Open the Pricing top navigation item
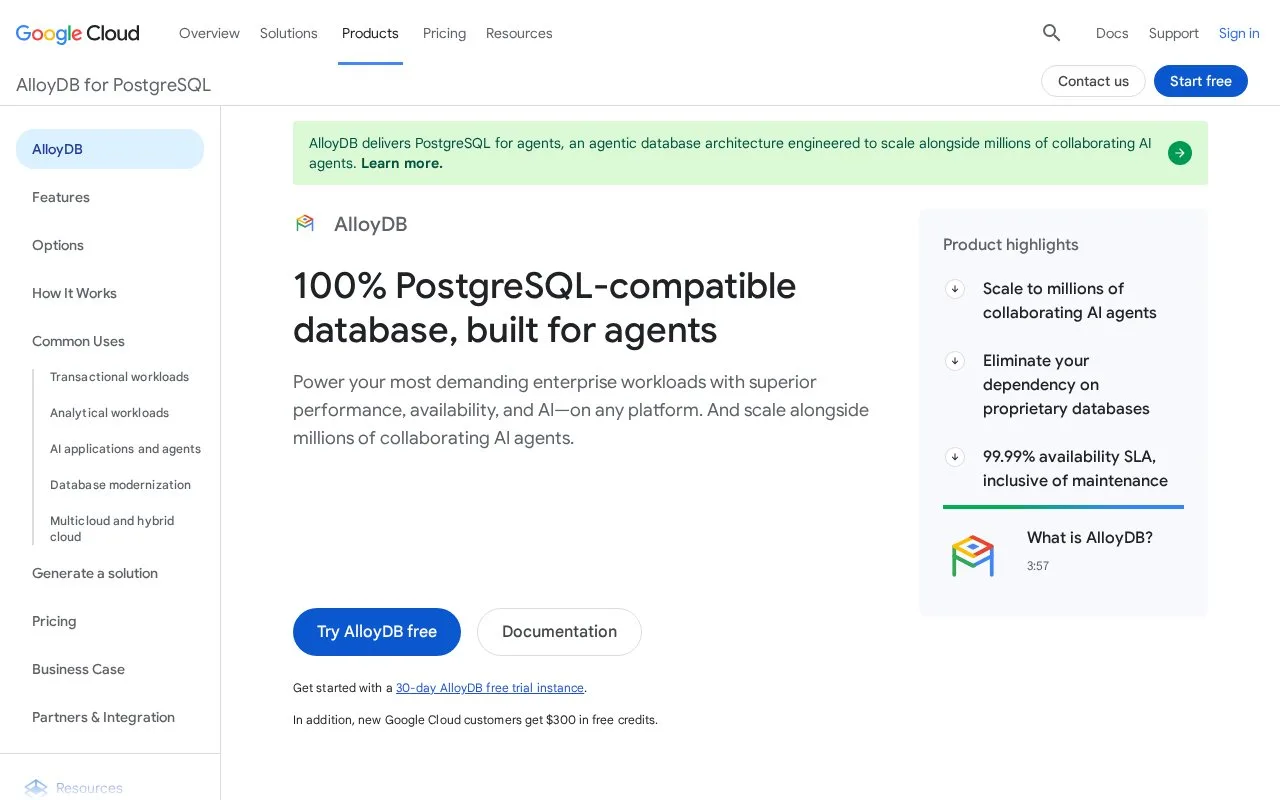The height and width of the screenshot is (800, 1280). [444, 33]
